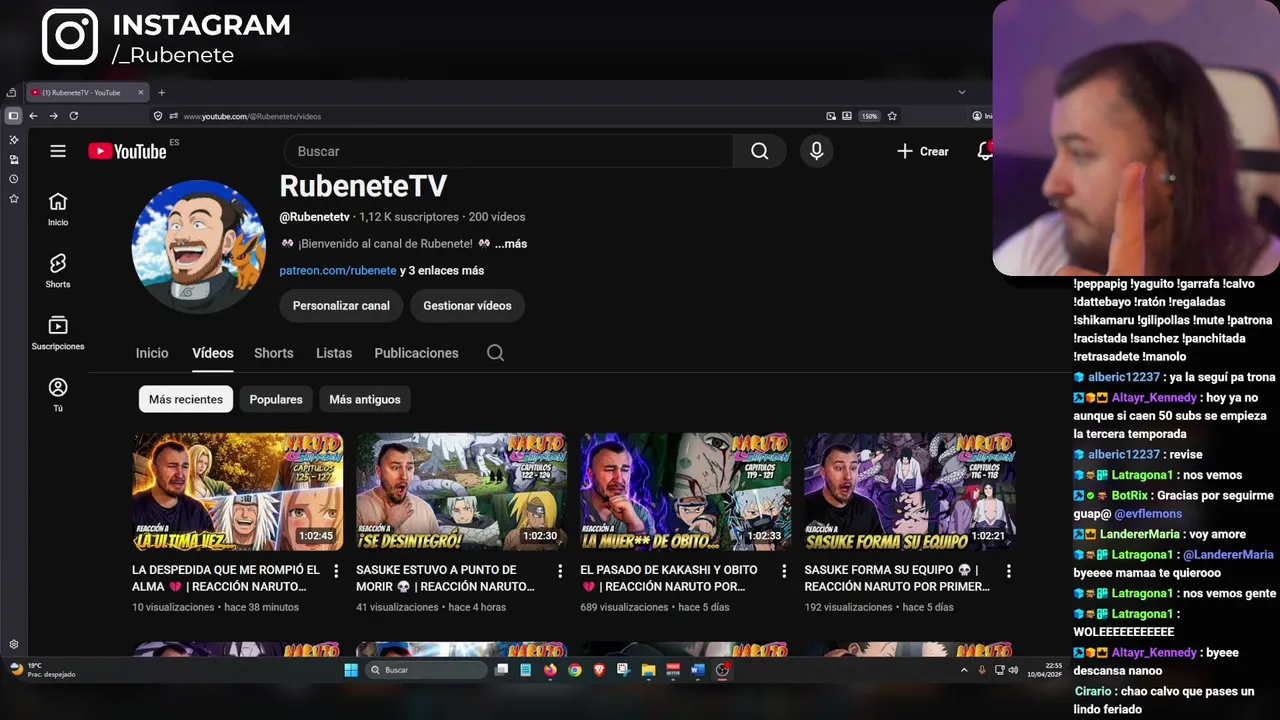Click the shield tracking-protection icon
This screenshot has width=1280, height=720.
point(157,116)
